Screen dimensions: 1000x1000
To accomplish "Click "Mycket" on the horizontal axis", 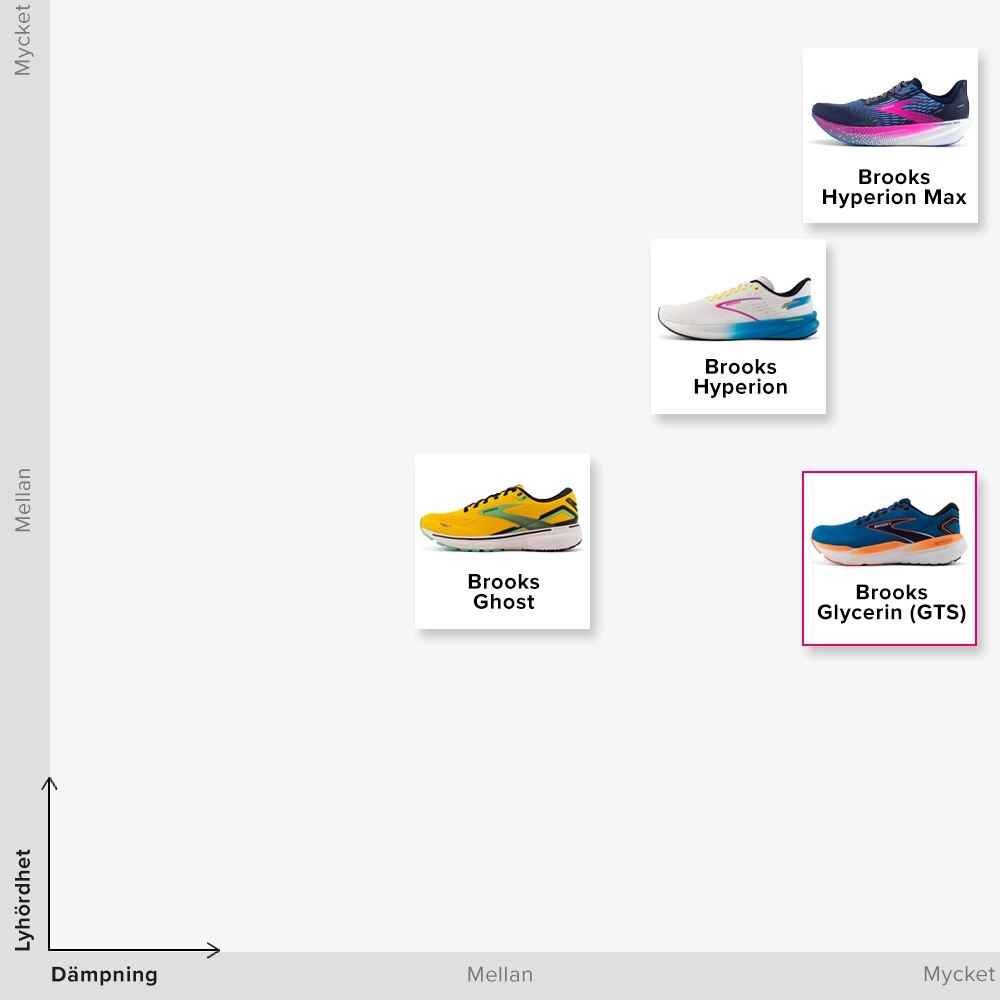I will (958, 975).
